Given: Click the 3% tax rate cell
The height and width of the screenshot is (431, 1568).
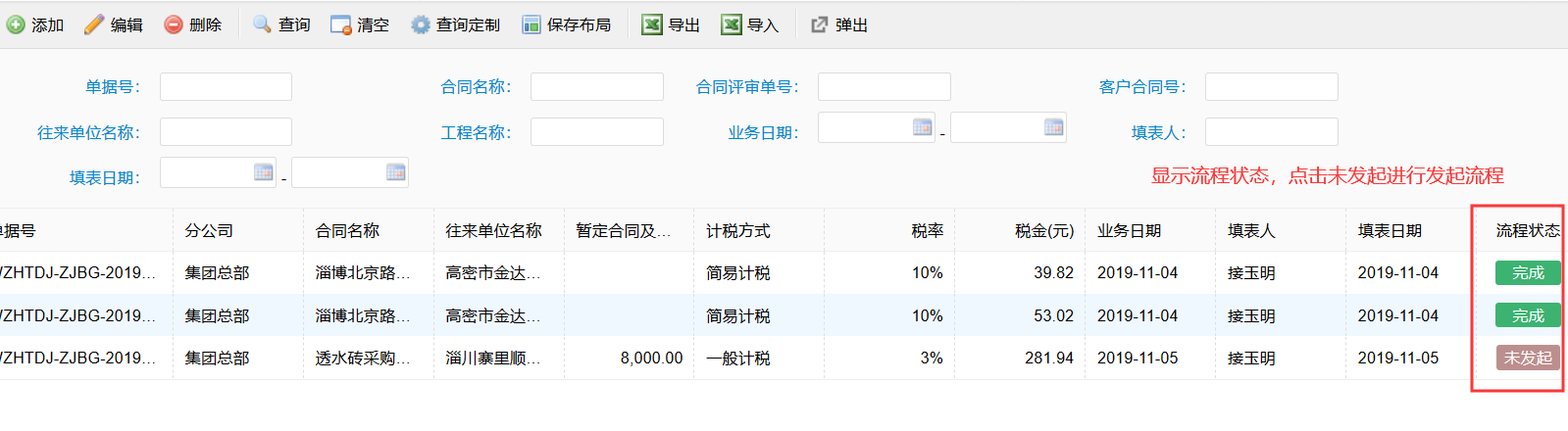Looking at the screenshot, I should tap(889, 358).
